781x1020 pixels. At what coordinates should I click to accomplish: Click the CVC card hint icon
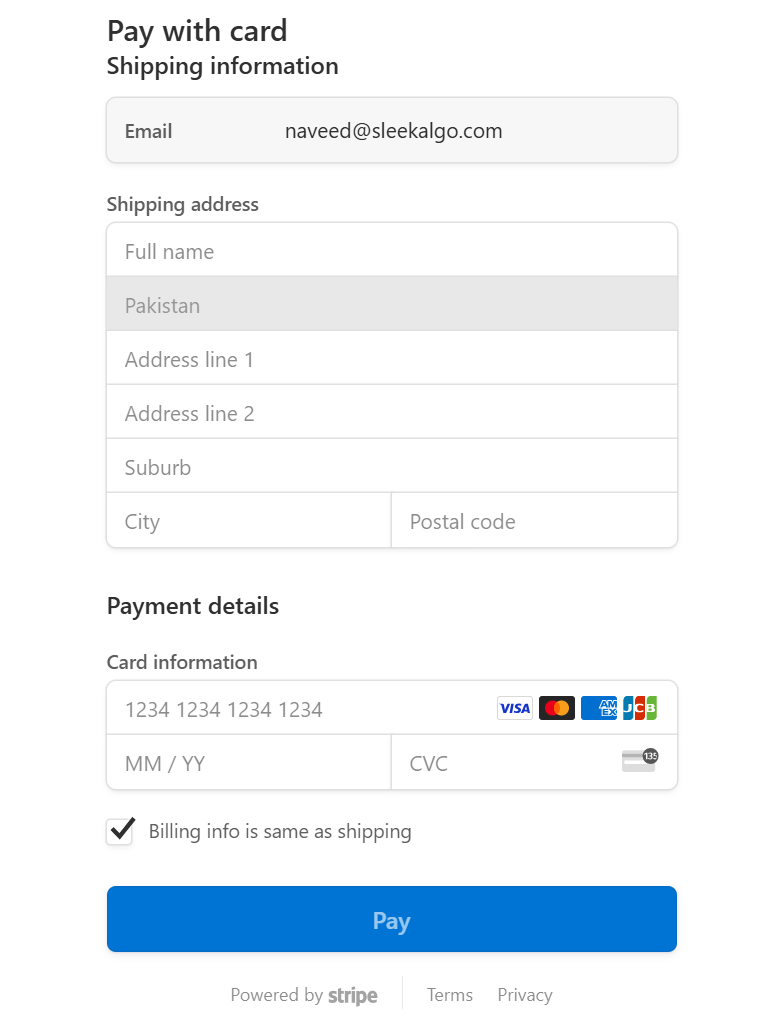pos(639,762)
